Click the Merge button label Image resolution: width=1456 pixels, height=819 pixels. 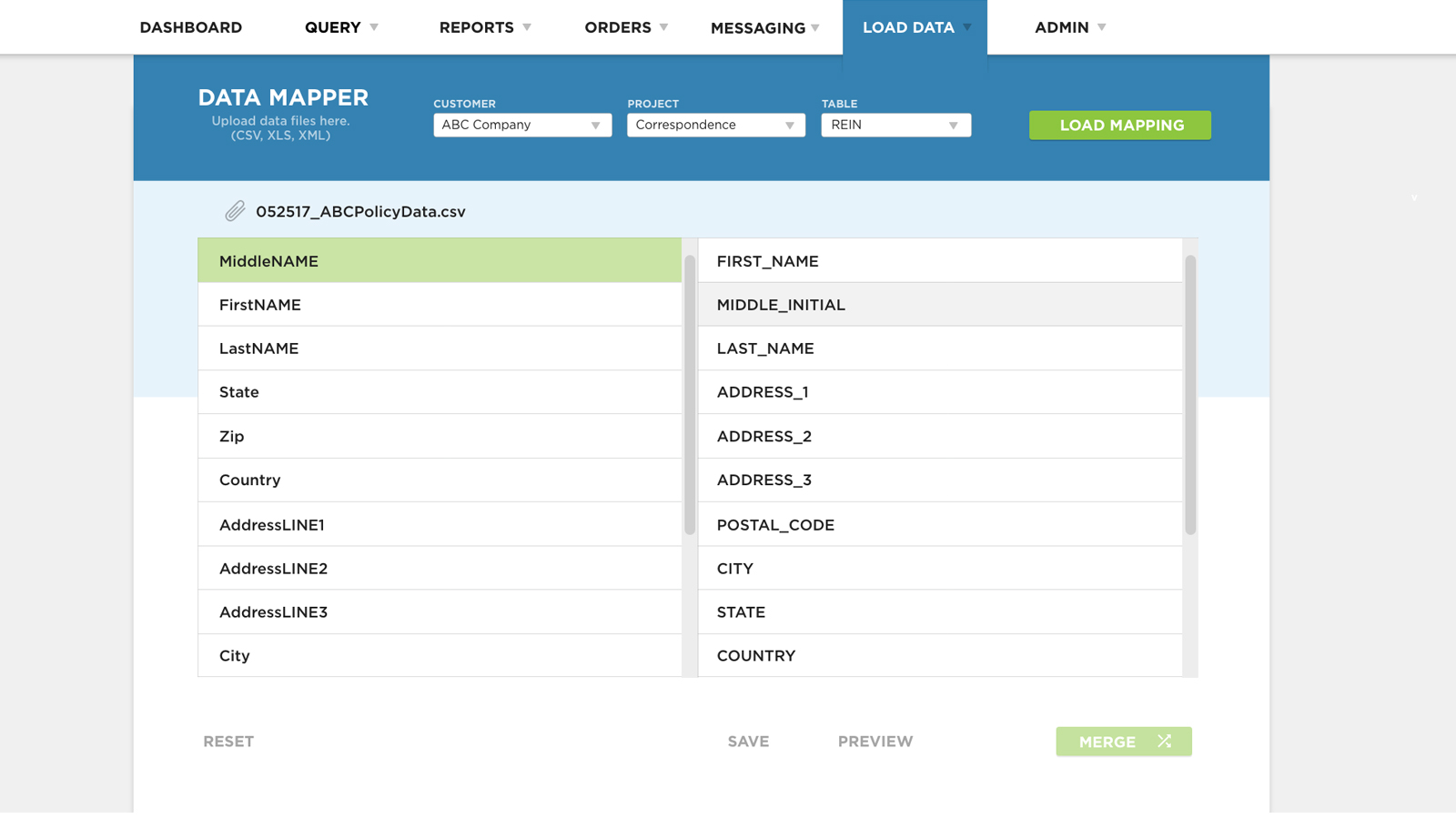coord(1107,742)
